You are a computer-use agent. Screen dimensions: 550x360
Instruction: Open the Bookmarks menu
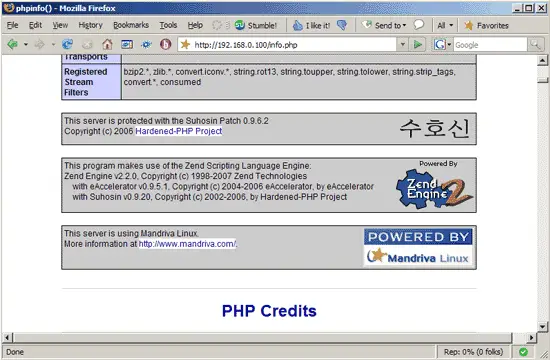[x=131, y=25]
